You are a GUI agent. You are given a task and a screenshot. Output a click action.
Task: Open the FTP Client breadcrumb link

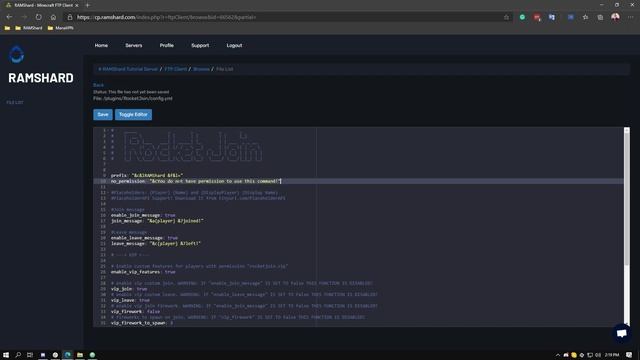point(176,69)
